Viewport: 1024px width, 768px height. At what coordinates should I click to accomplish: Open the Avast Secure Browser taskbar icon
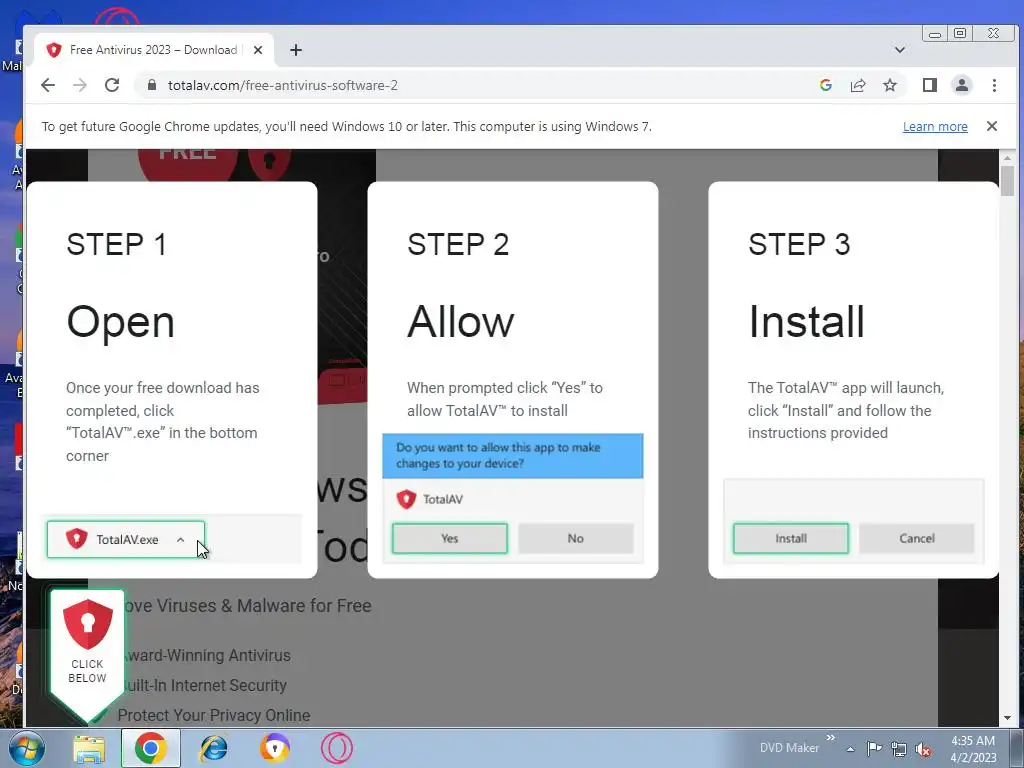(x=274, y=748)
